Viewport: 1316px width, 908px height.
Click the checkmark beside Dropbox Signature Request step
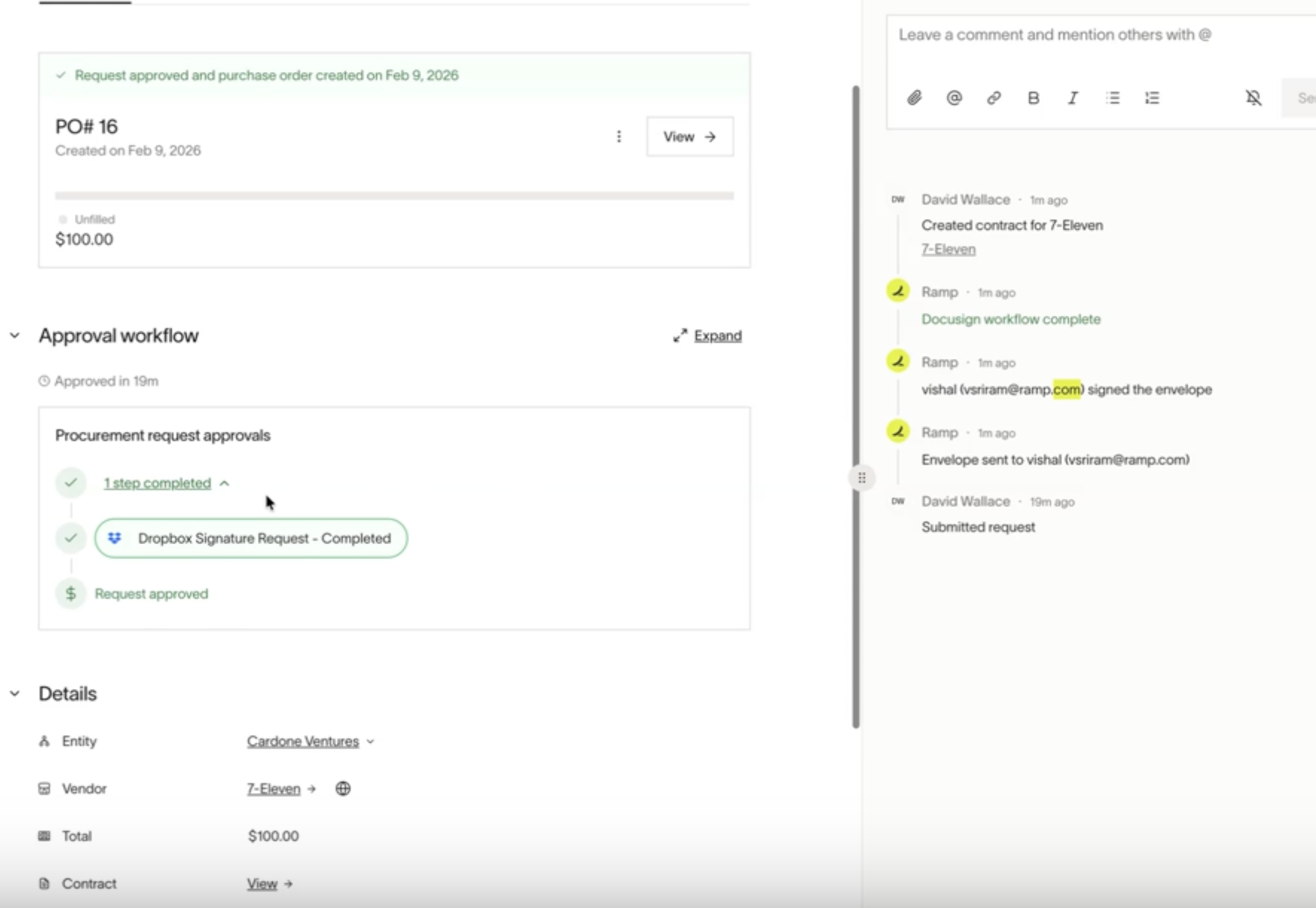coord(70,538)
